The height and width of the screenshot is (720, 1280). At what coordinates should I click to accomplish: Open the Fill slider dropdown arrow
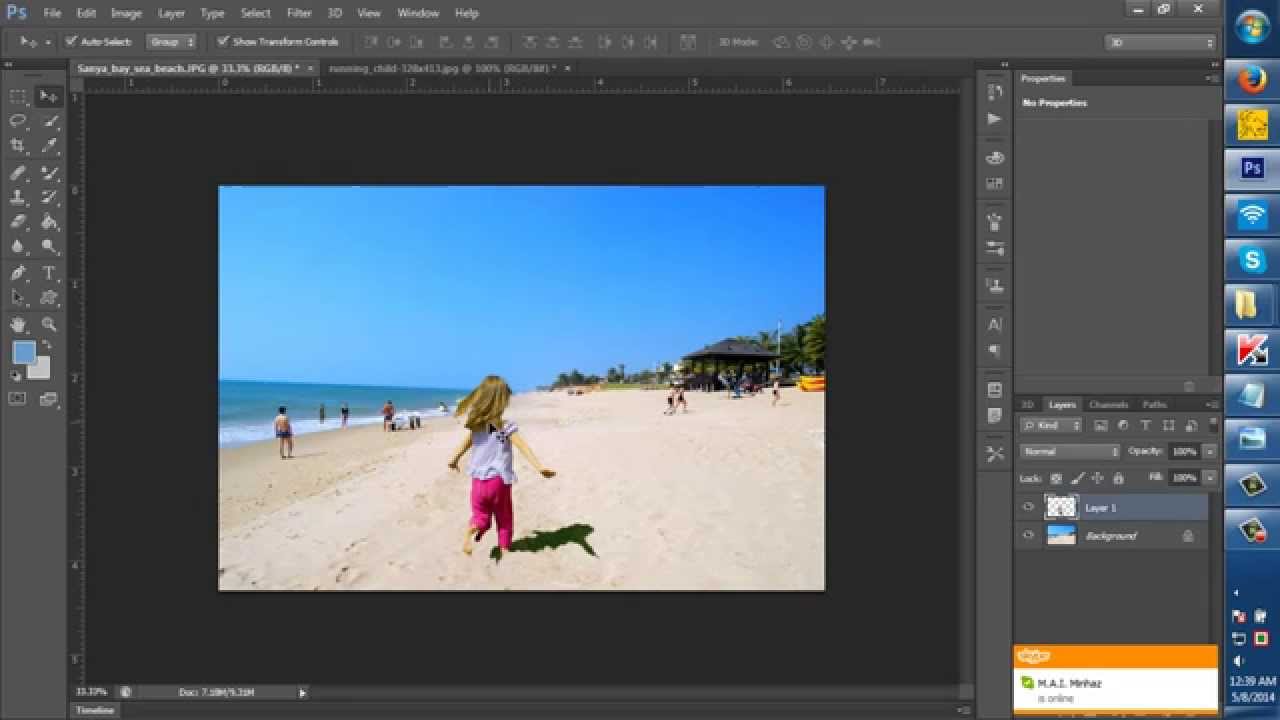tap(1209, 478)
